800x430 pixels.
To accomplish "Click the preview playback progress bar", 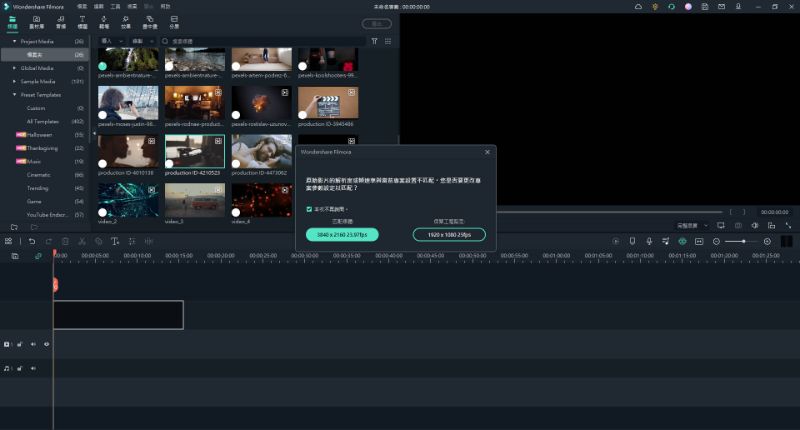I will pyautogui.click(x=610, y=212).
